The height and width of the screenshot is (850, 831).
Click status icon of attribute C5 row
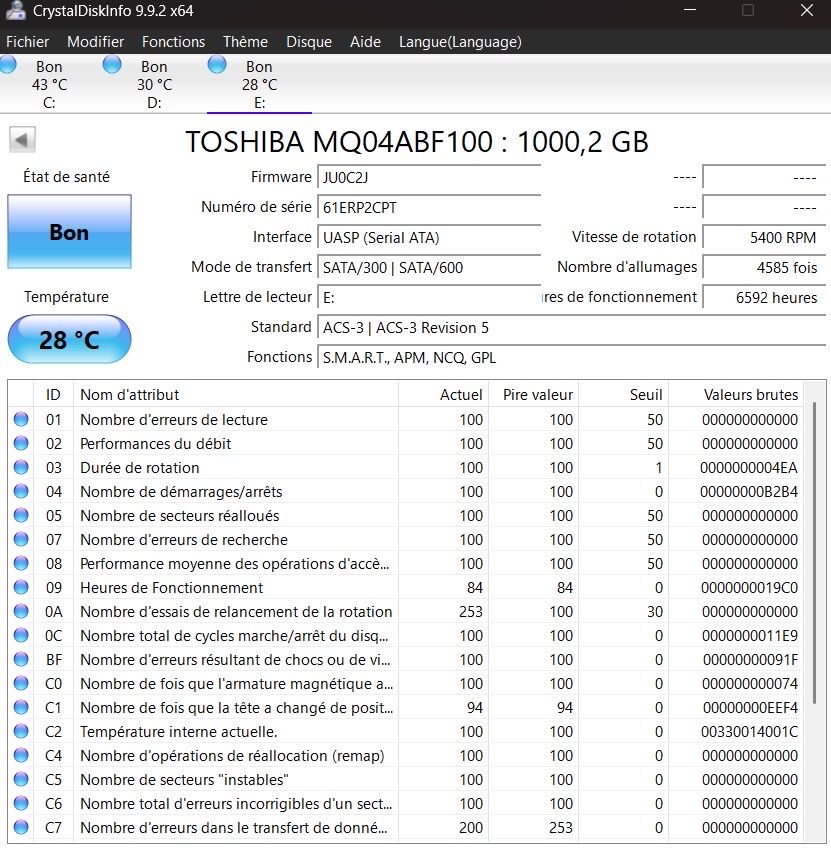coord(21,779)
